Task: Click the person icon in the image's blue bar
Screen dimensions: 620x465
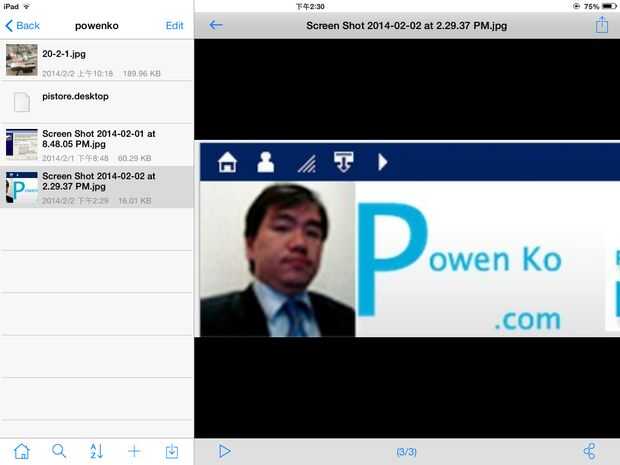Action: coord(265,162)
